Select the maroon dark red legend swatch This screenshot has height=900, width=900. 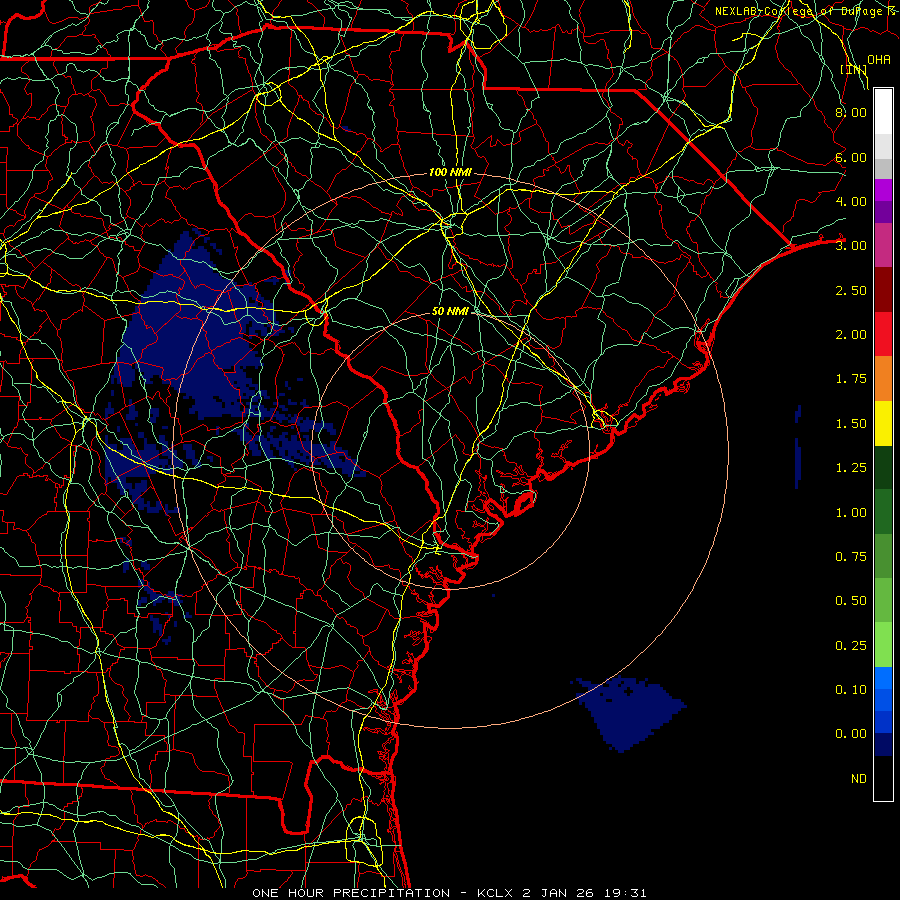(883, 290)
